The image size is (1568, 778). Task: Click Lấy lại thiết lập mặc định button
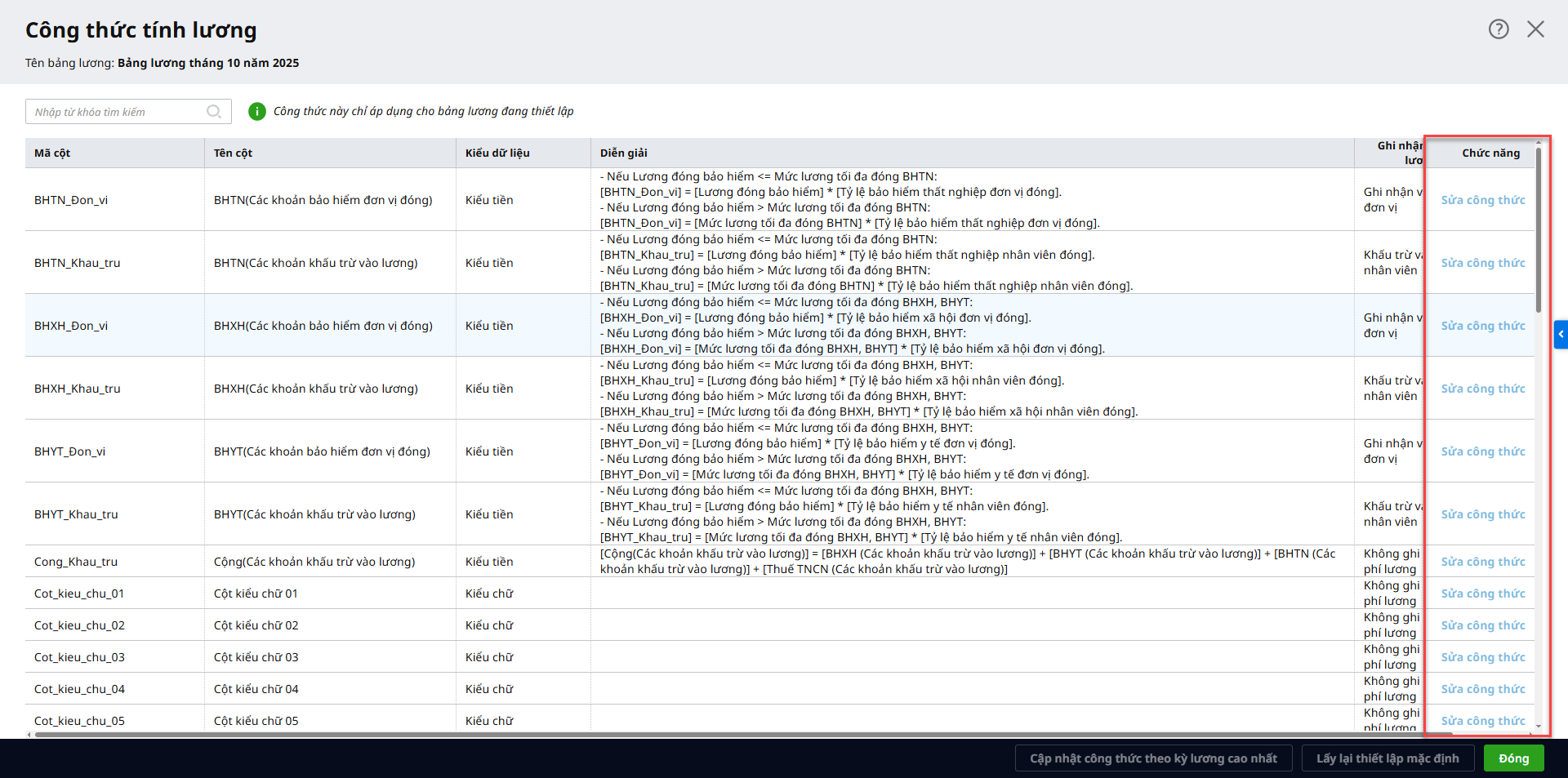[x=1387, y=758]
